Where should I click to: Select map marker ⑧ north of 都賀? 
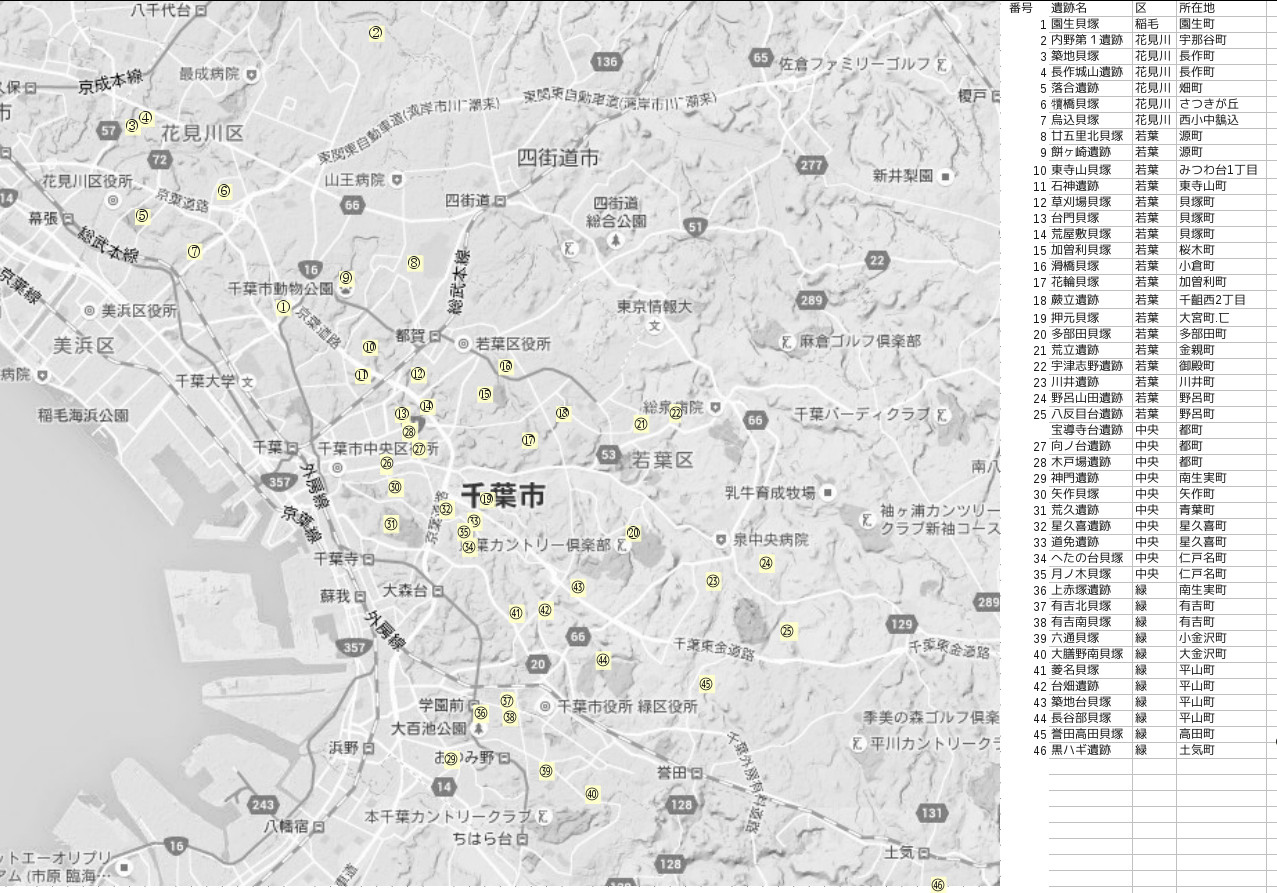coord(414,264)
